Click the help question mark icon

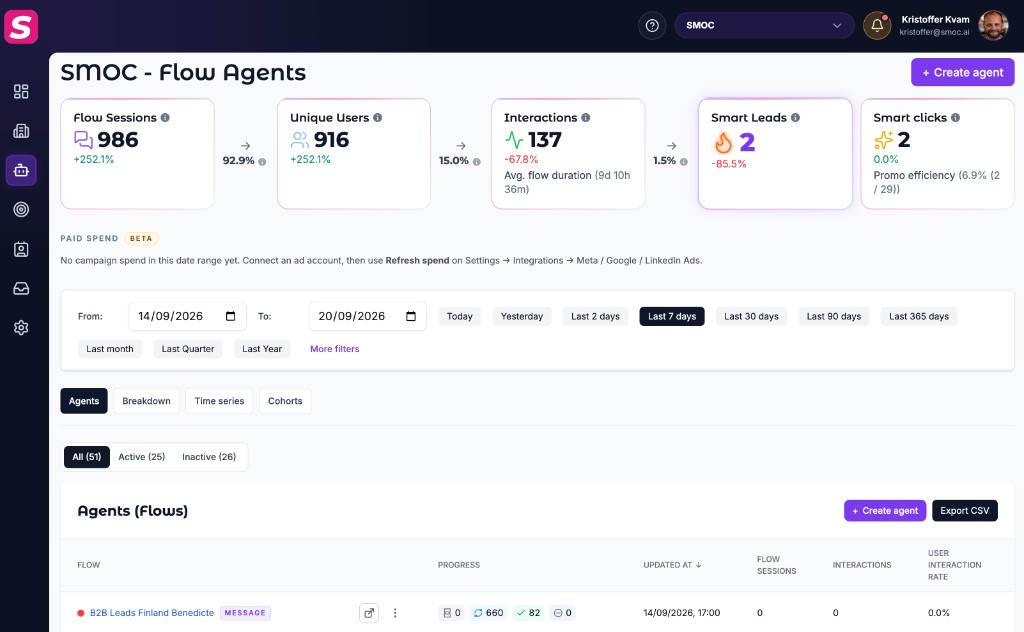[x=652, y=25]
